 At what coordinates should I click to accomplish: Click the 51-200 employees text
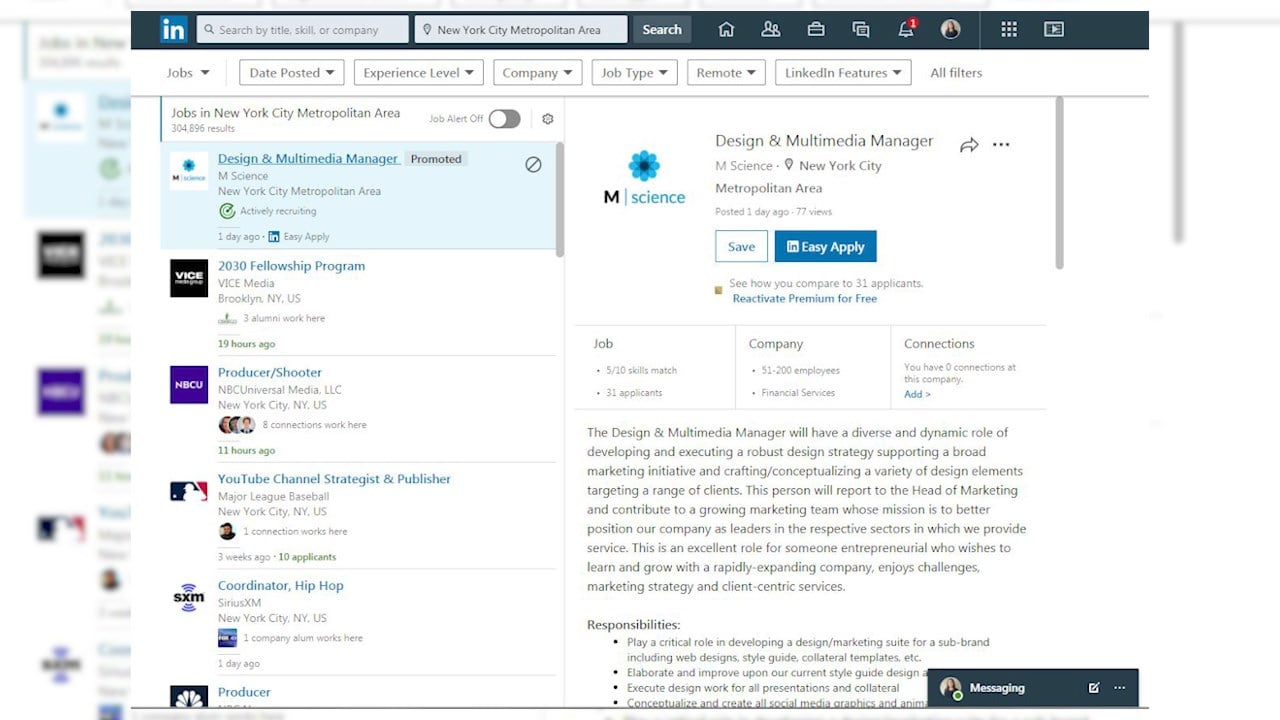pos(800,370)
